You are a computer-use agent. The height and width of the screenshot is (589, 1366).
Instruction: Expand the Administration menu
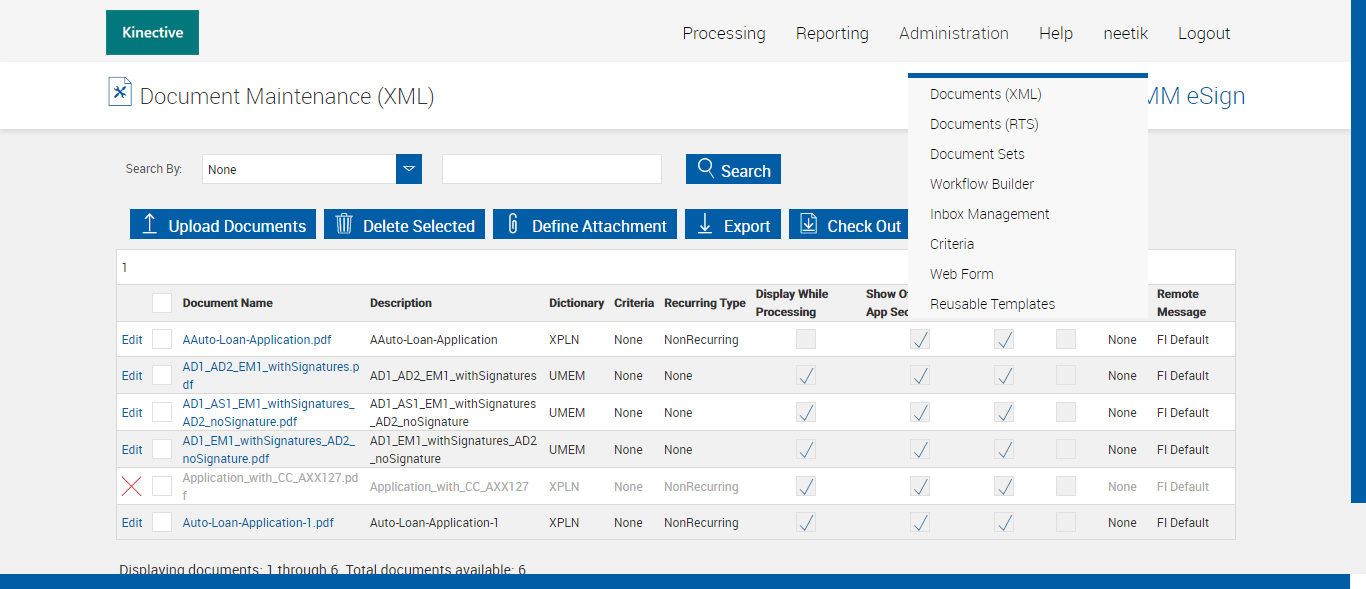tap(953, 33)
